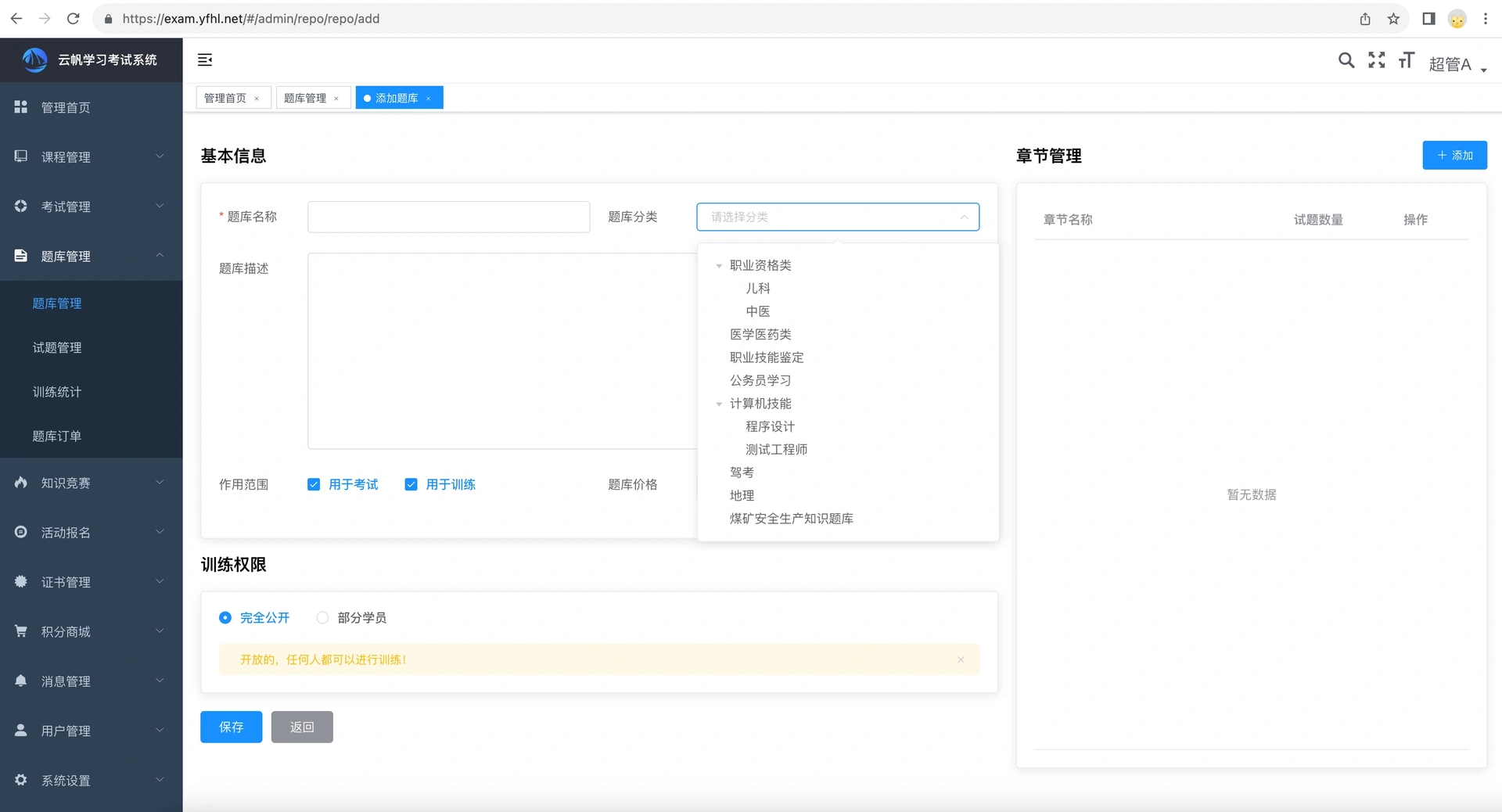Choose 程序设计 in category tree

click(x=770, y=426)
